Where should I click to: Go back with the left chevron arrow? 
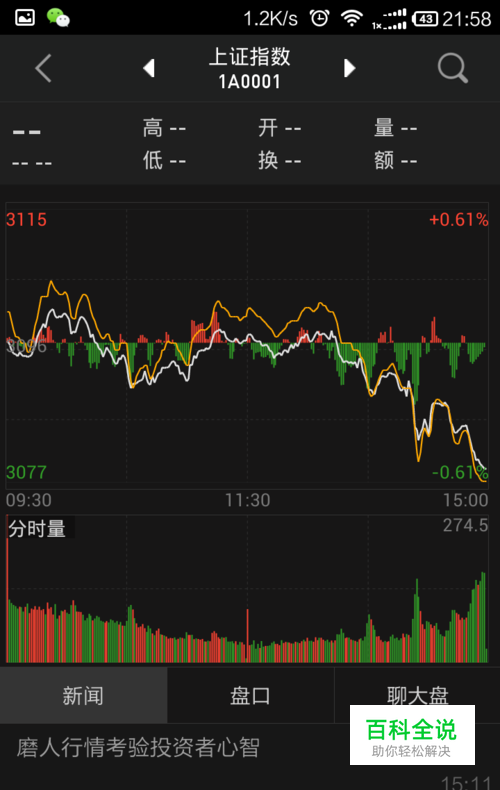pyautogui.click(x=44, y=68)
